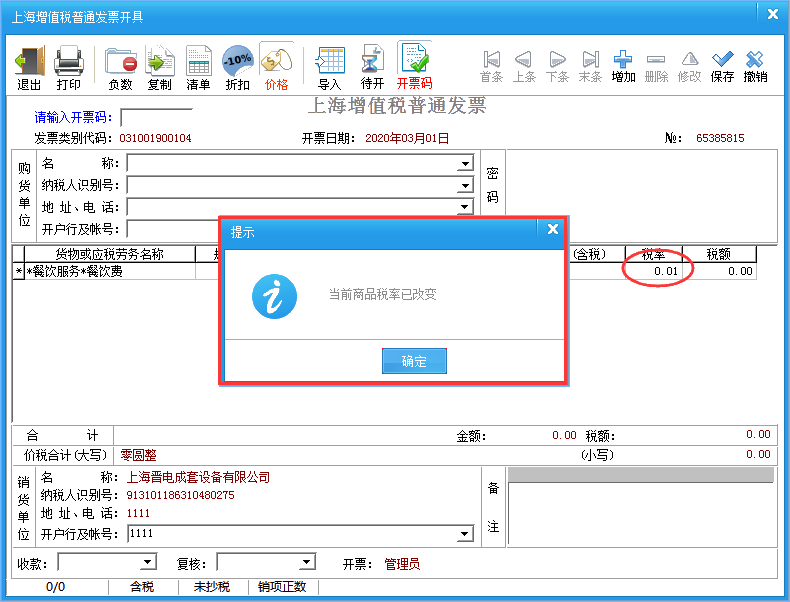
Task: Click the 开票码 invoice code icon
Action: coord(415,66)
